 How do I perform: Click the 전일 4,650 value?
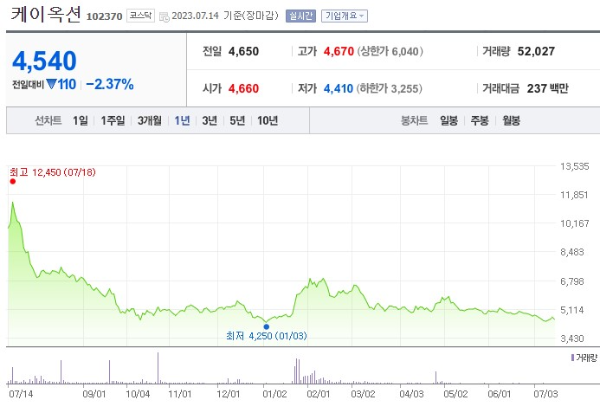click(x=243, y=51)
